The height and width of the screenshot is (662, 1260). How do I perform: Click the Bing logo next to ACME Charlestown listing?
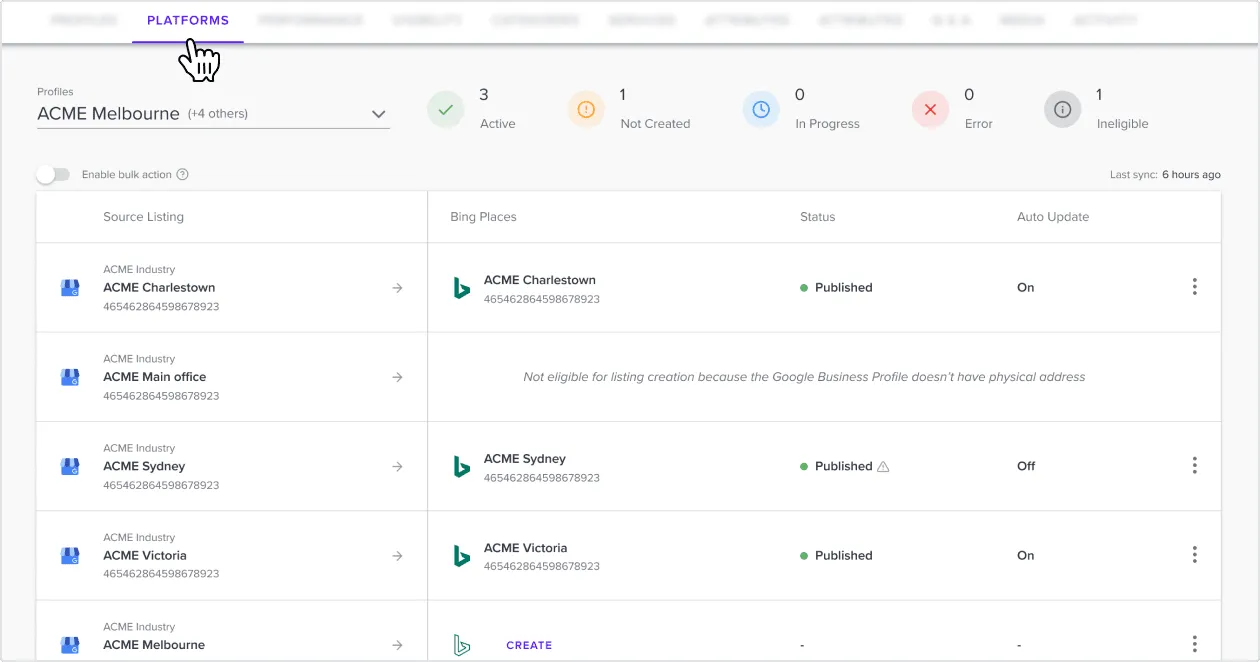pos(461,288)
